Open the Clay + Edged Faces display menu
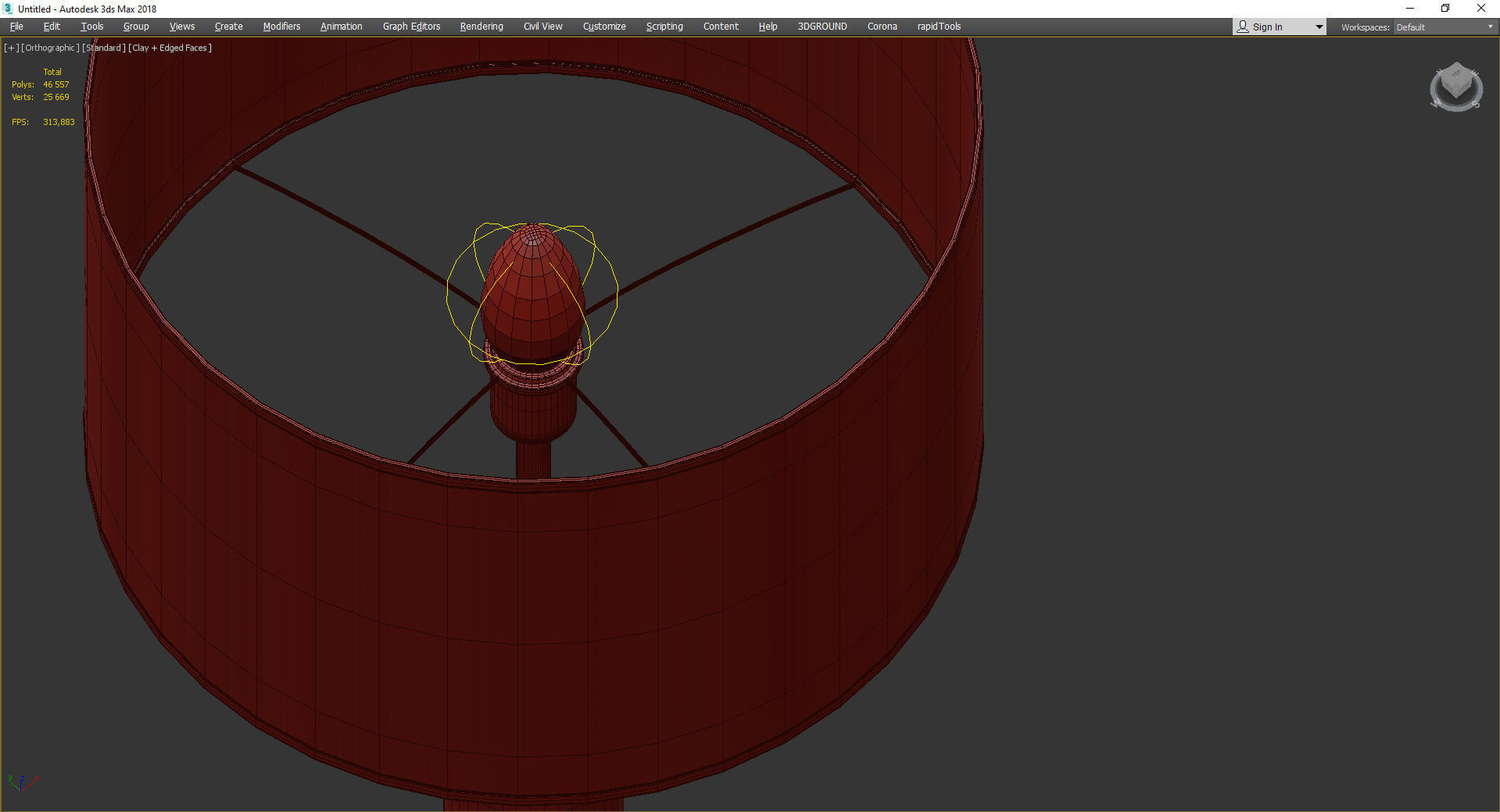Viewport: 1500px width, 812px height. pos(170,48)
